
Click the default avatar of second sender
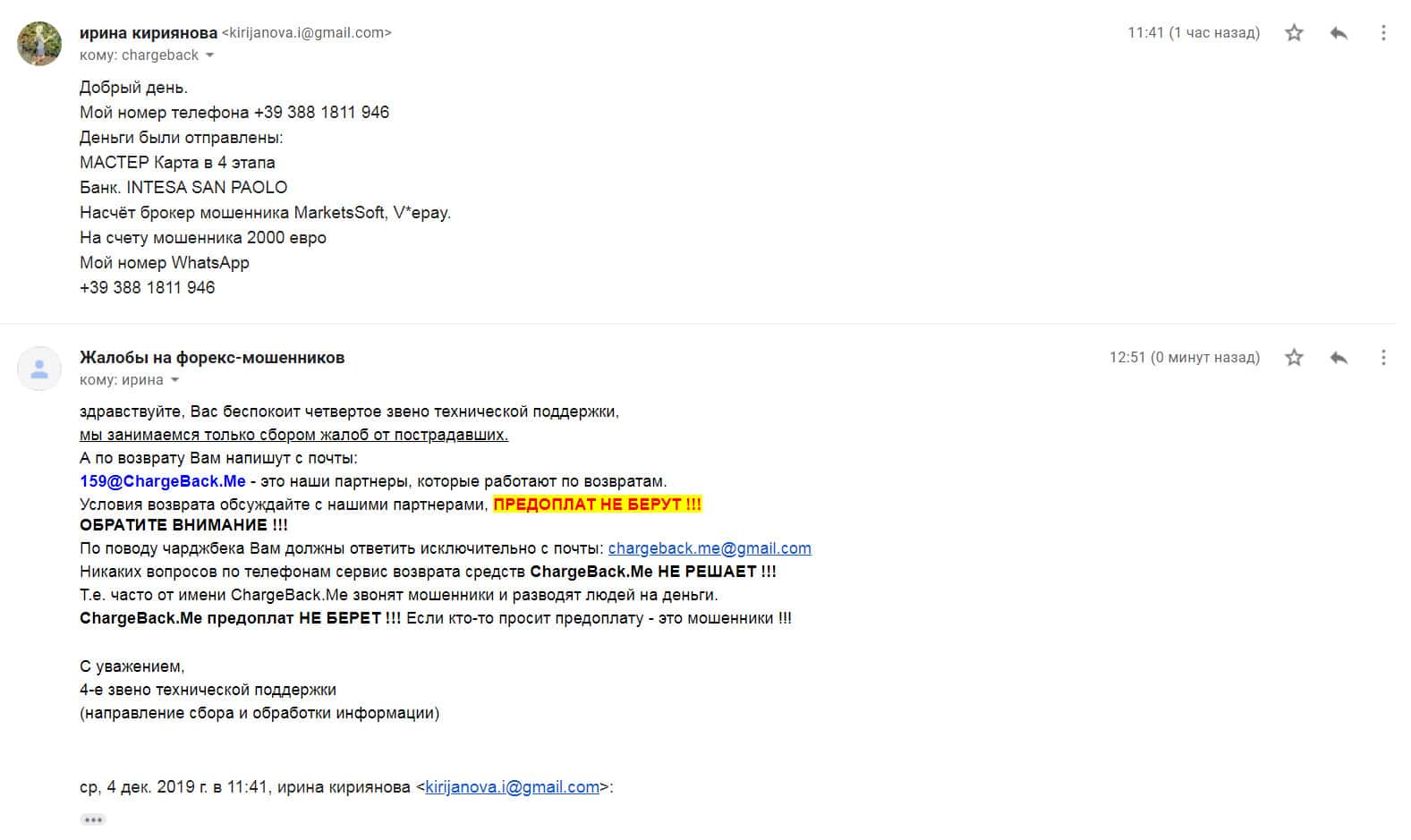tap(39, 369)
